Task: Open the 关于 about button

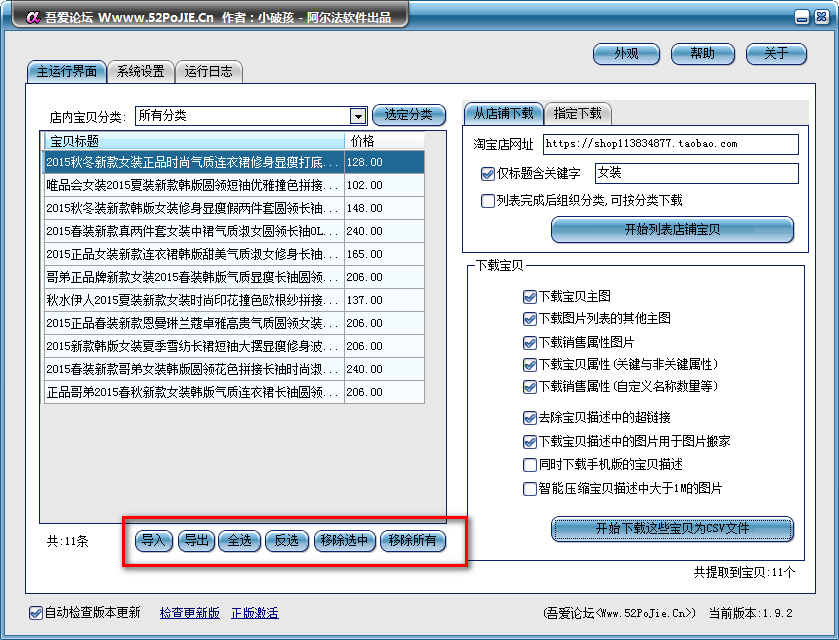Action: 776,54
